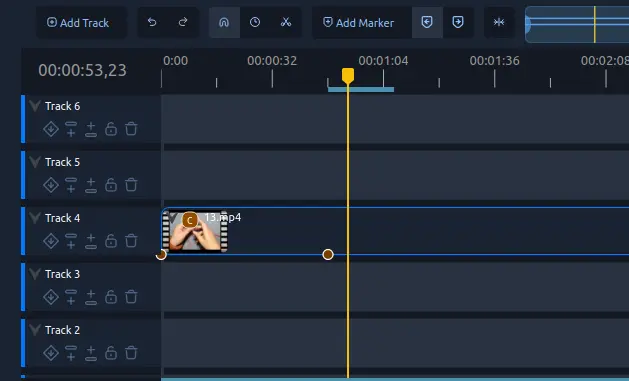This screenshot has width=629, height=381.
Task: Click Track 4's diamond down-arrow icon
Action: coord(51,241)
